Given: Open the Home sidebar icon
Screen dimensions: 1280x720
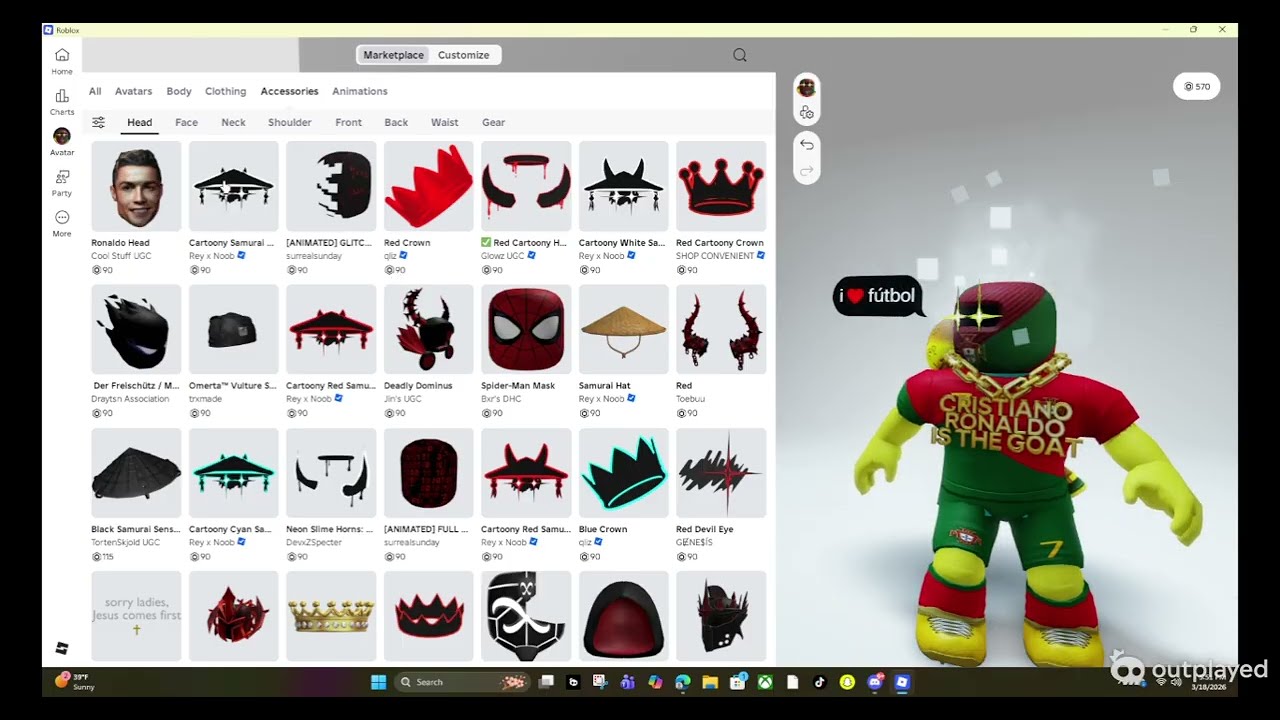Looking at the screenshot, I should point(62,55).
